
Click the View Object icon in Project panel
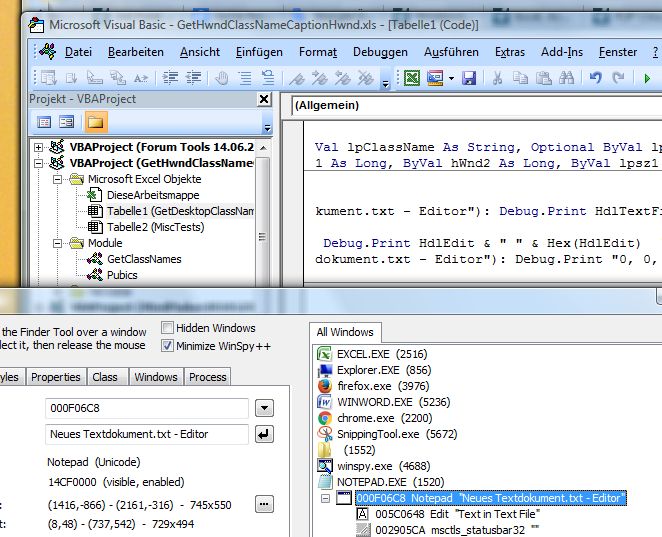[x=66, y=122]
